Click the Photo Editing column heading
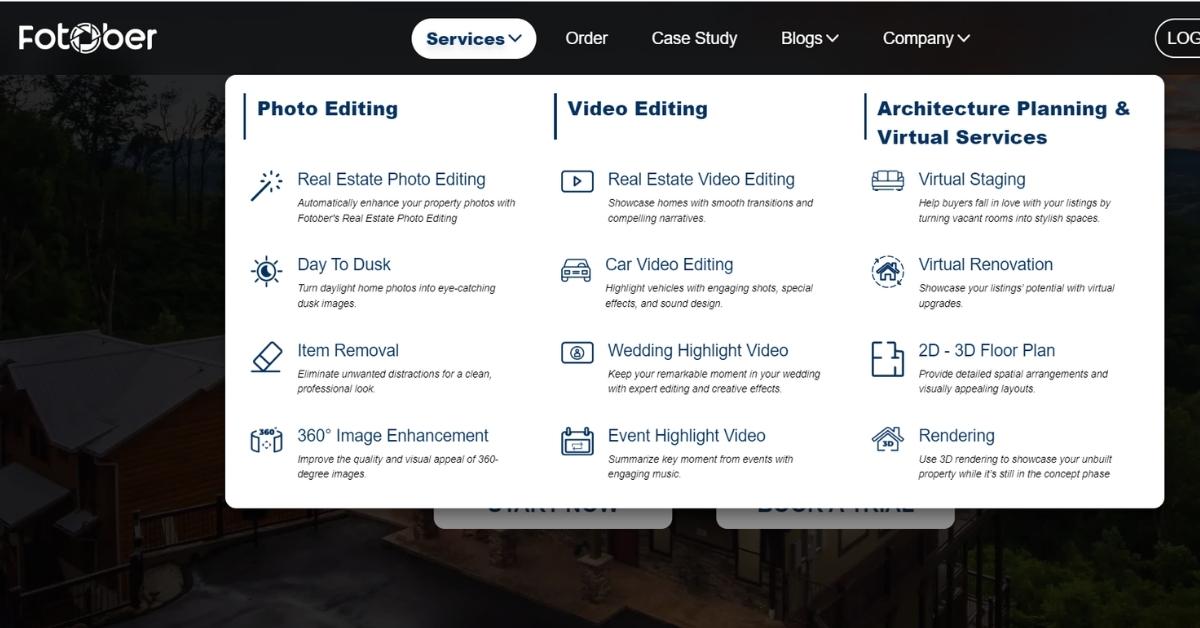Viewport: 1200px width, 628px height. (327, 108)
